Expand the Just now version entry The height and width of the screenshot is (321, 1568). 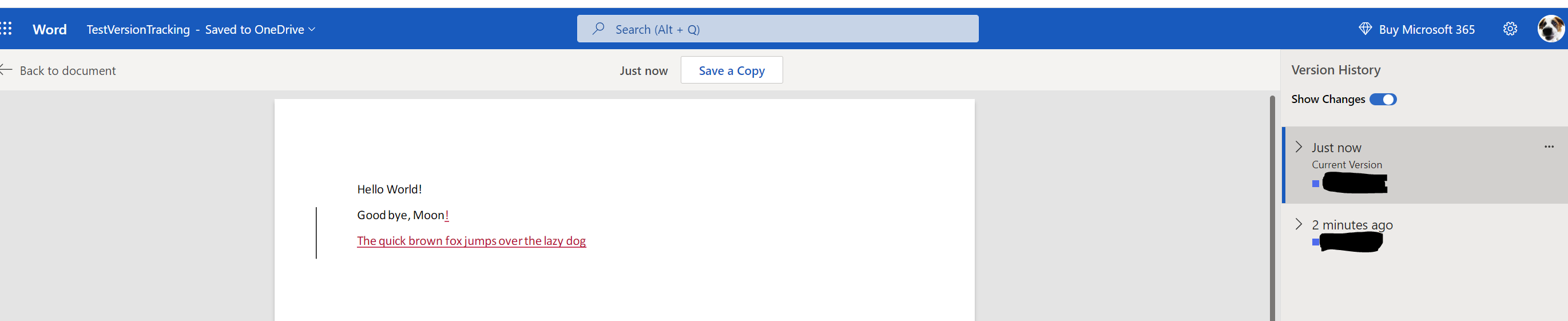1299,147
